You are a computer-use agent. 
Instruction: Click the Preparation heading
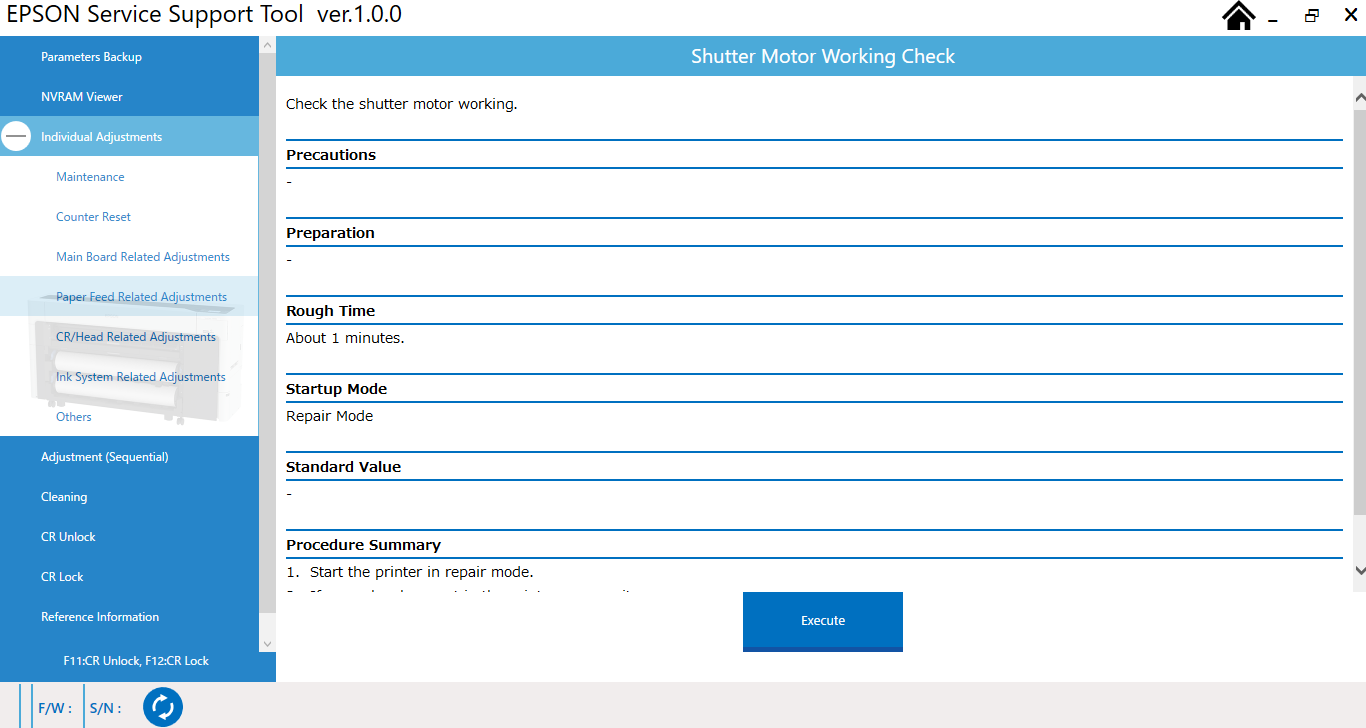[x=330, y=233]
